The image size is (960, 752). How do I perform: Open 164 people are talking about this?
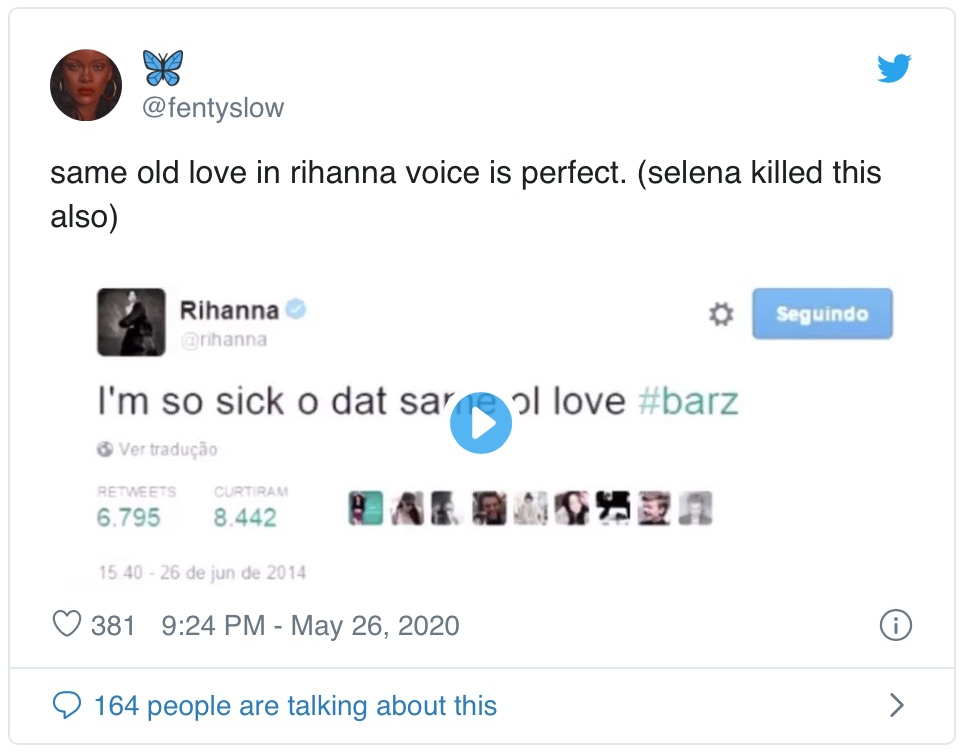295,705
